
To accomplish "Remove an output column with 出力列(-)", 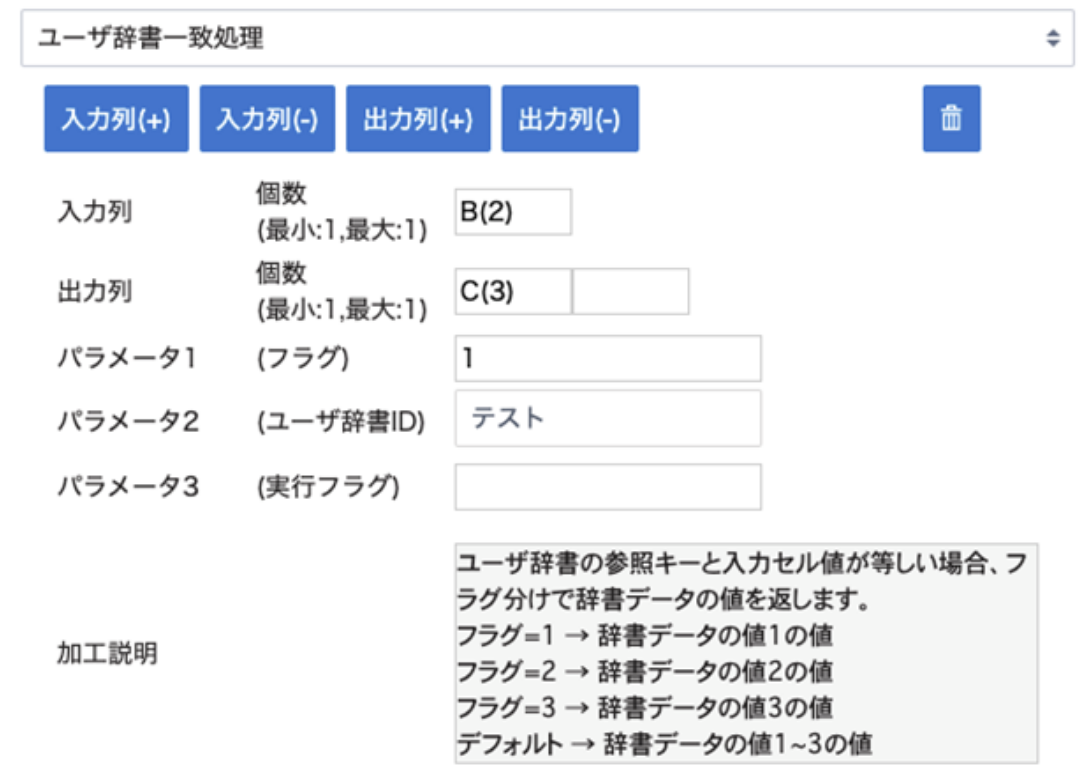I will tap(570, 119).
